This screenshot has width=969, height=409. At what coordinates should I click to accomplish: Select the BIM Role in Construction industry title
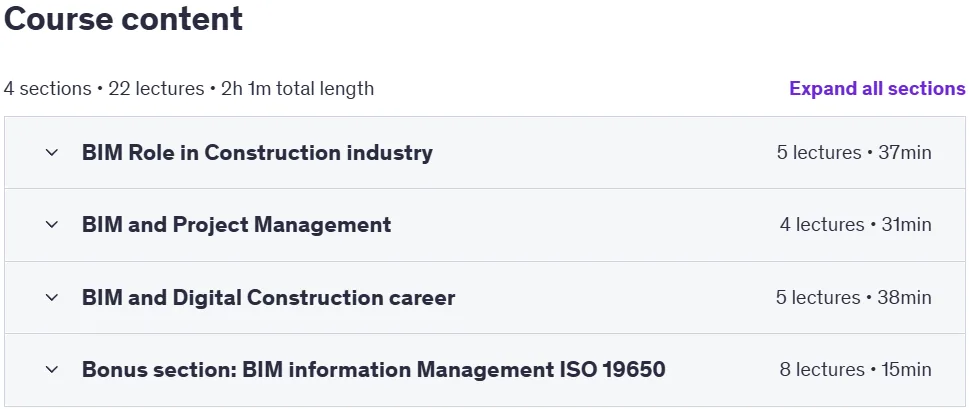pyautogui.click(x=257, y=152)
